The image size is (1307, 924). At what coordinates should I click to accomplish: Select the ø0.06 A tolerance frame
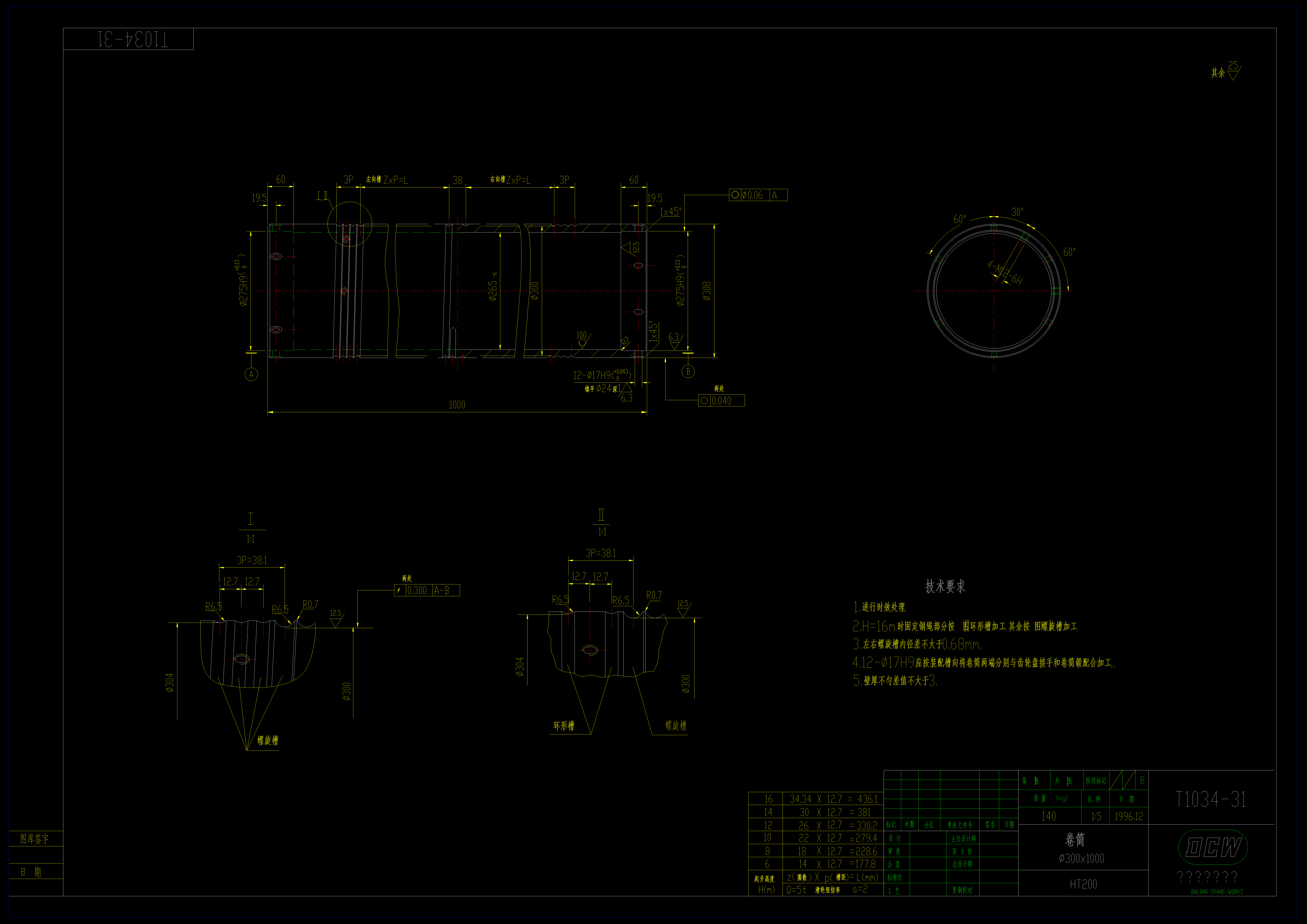758,195
